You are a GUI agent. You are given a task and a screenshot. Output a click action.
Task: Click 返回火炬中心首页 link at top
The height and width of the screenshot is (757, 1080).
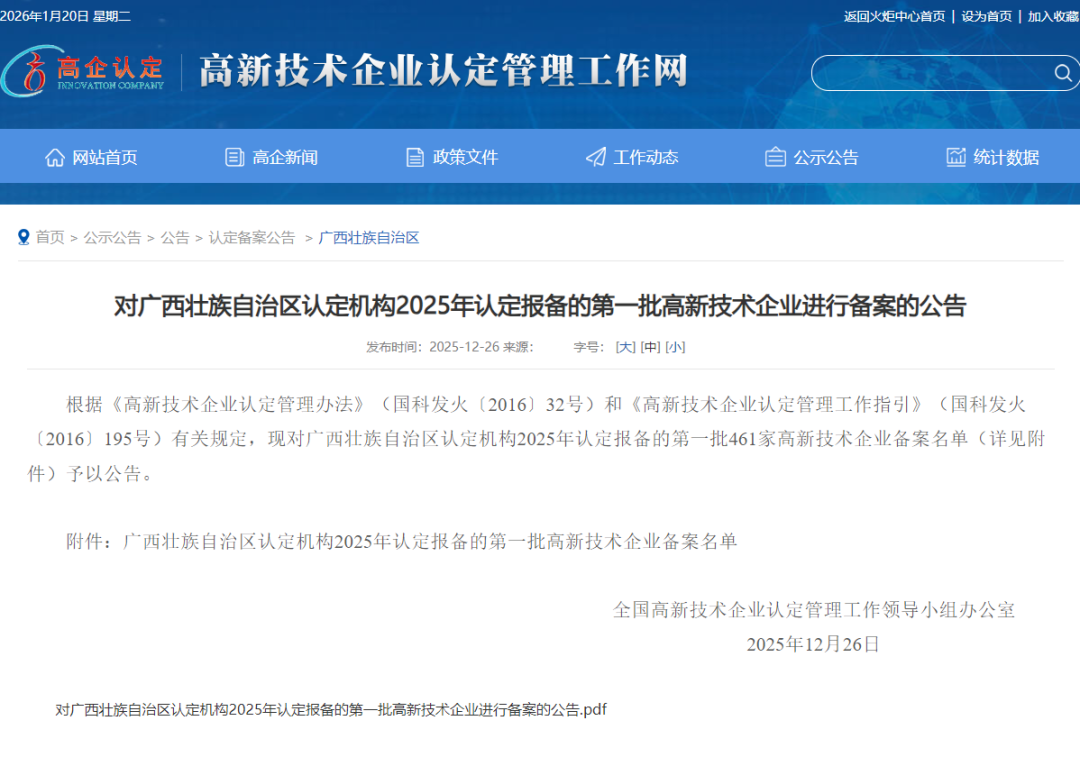point(894,16)
